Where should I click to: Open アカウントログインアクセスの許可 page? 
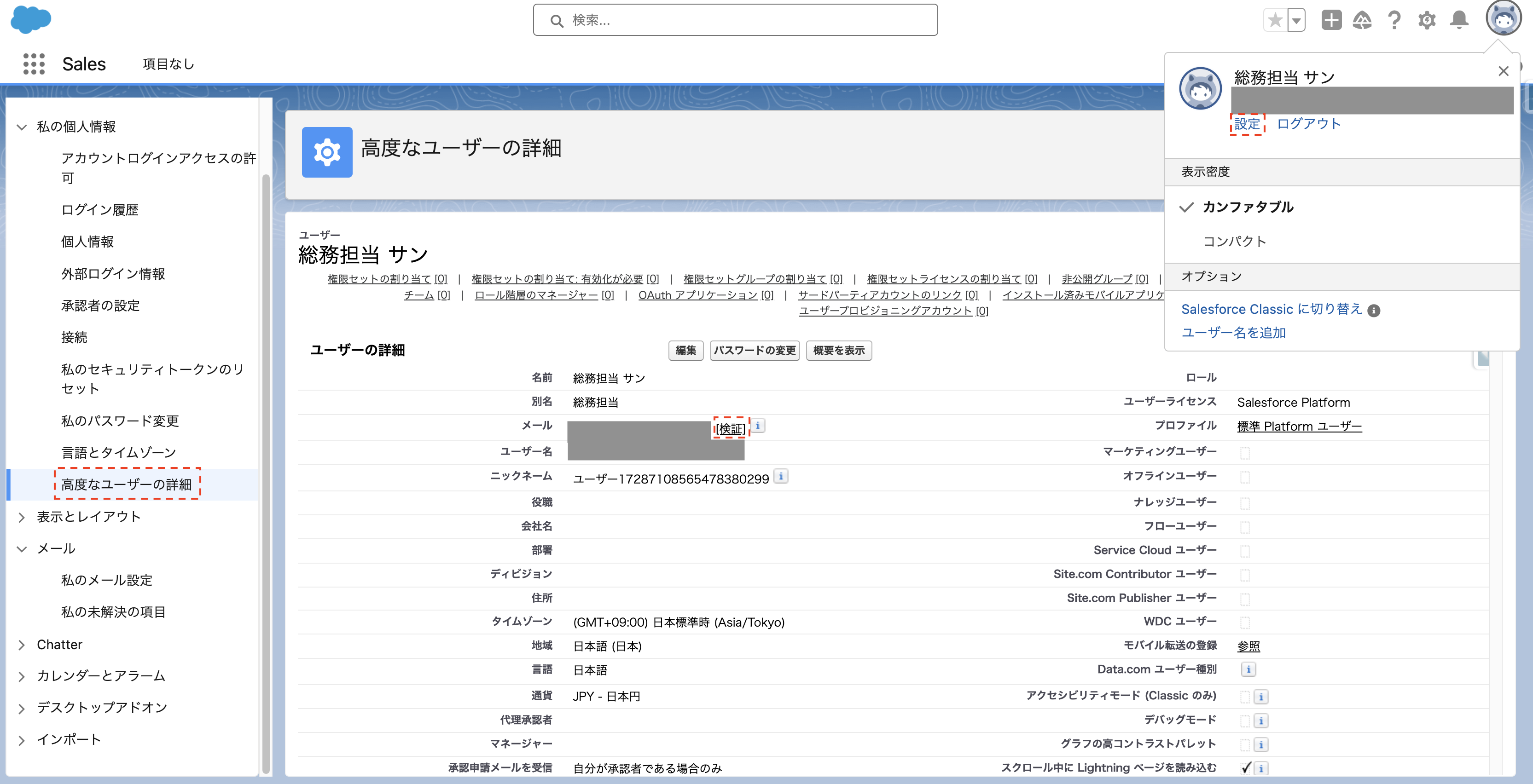point(158,168)
